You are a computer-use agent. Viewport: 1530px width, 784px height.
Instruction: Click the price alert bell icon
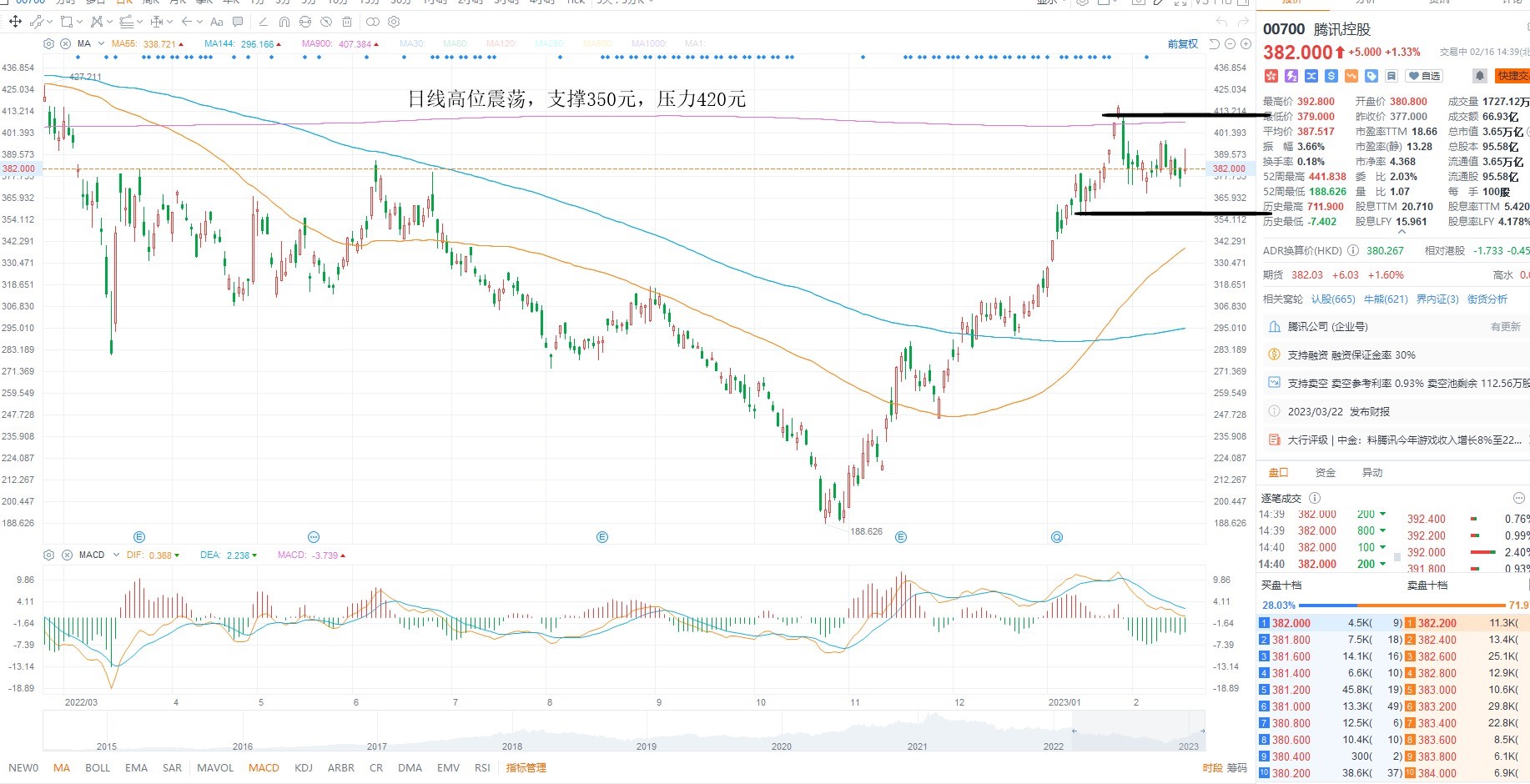(1480, 76)
